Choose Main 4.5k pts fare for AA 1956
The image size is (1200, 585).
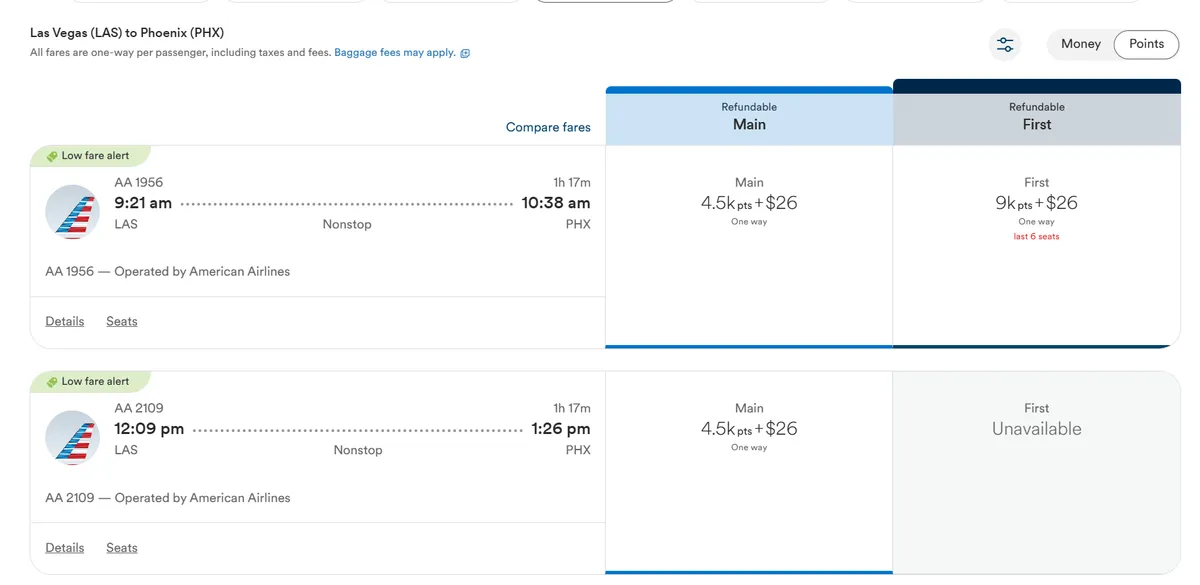[749, 246]
